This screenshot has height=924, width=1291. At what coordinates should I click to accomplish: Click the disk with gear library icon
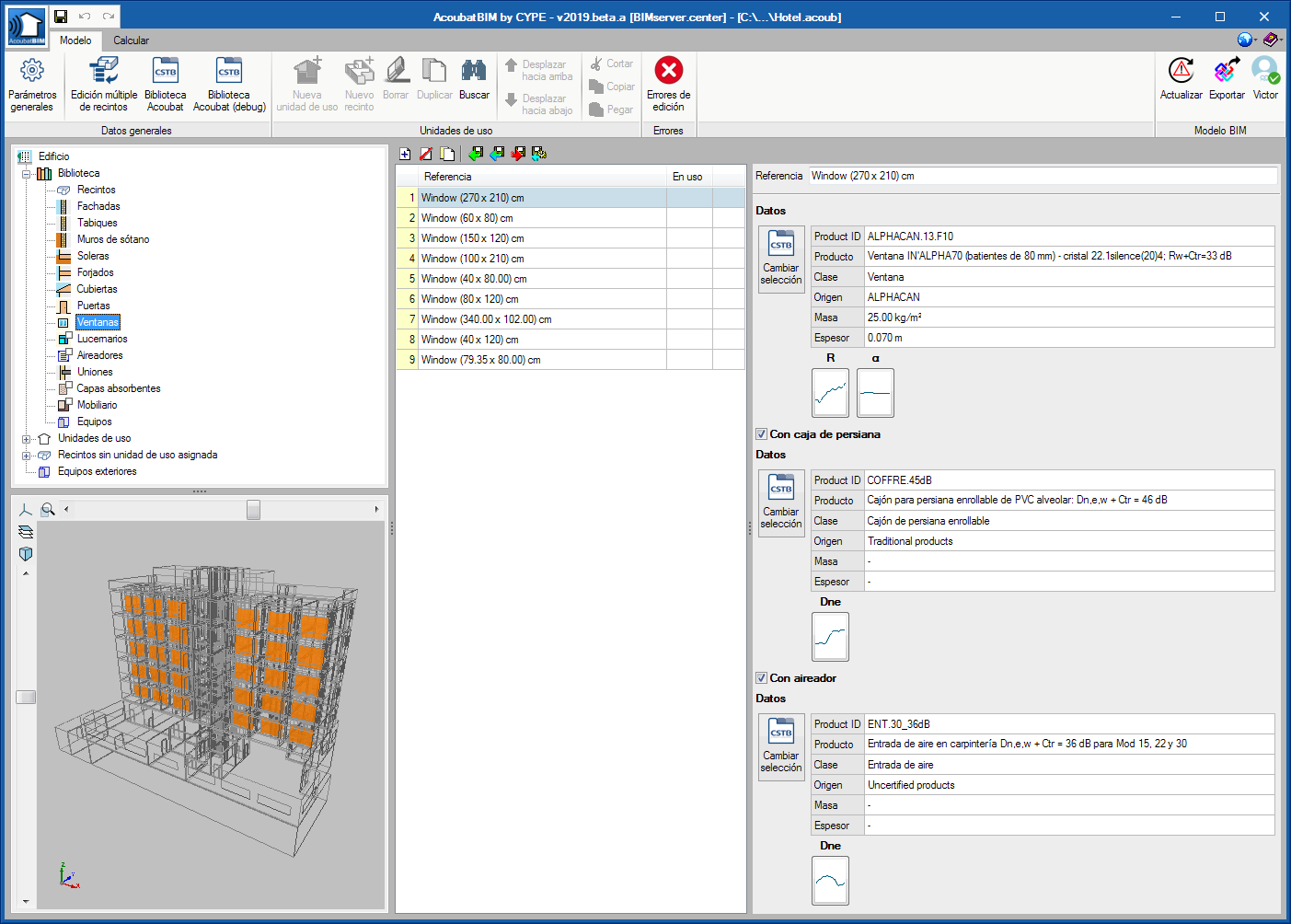coord(539,154)
